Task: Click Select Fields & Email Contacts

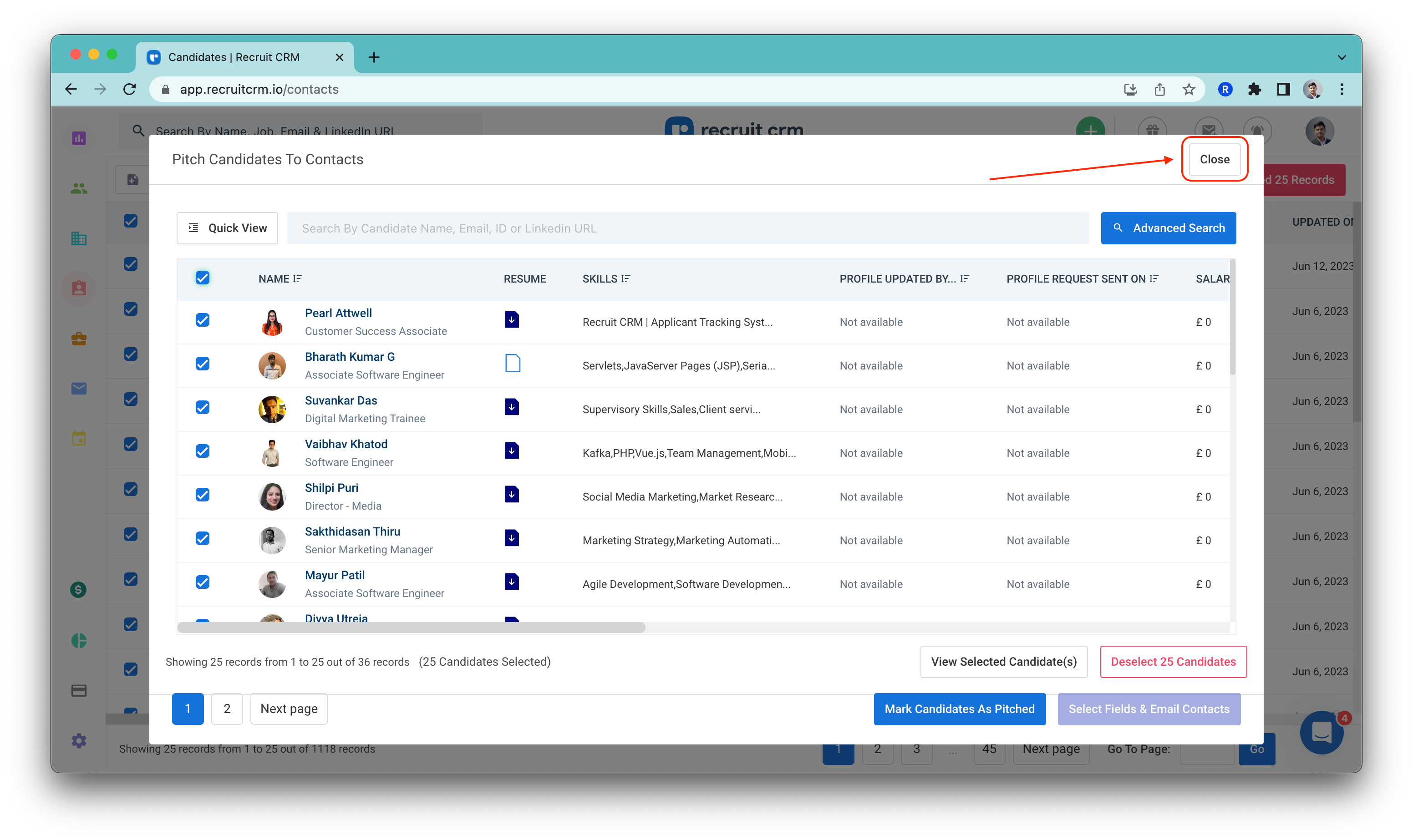Action: (1149, 708)
